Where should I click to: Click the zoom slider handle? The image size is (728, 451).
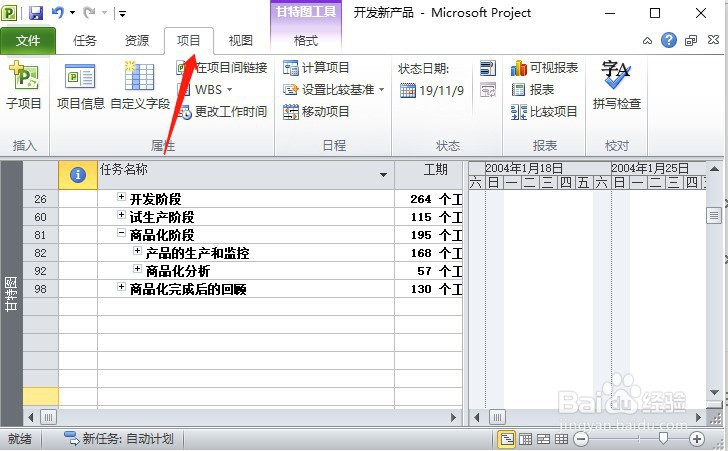click(663, 438)
